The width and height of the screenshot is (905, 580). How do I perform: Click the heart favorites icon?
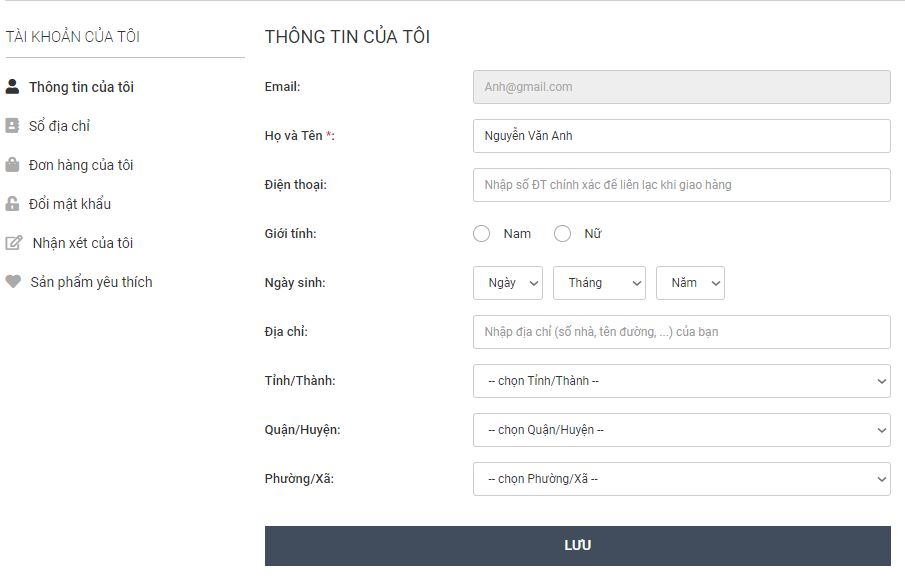click(13, 282)
